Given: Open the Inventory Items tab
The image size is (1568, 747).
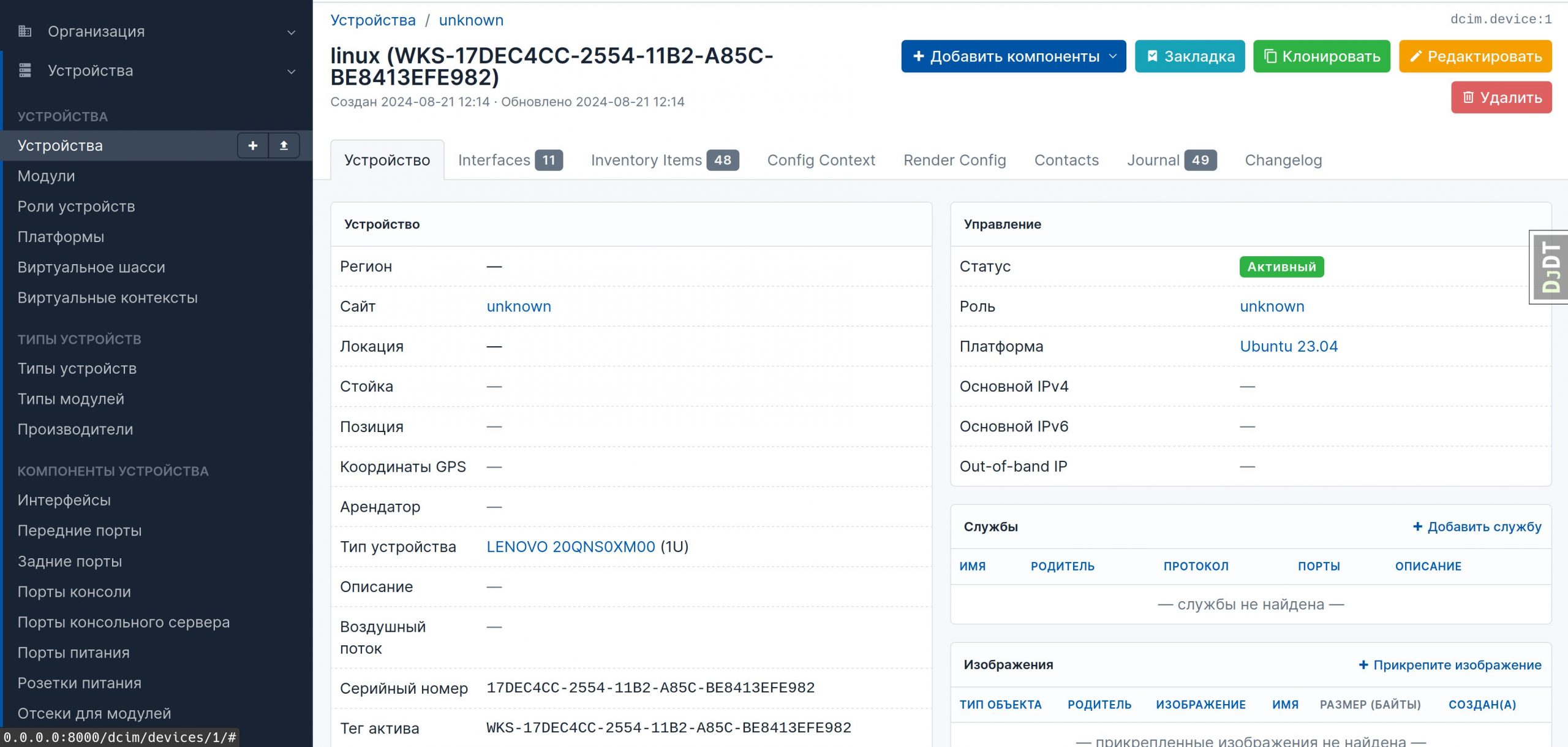Looking at the screenshot, I should coord(665,160).
